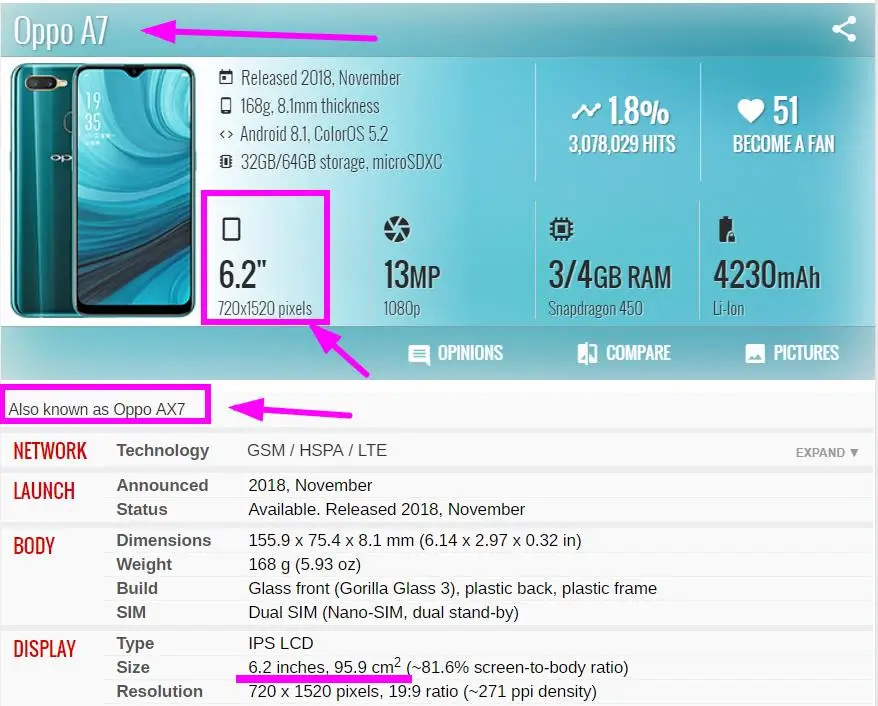Click the Build spec label
Screen dimensions: 878x706
[x=137, y=588]
